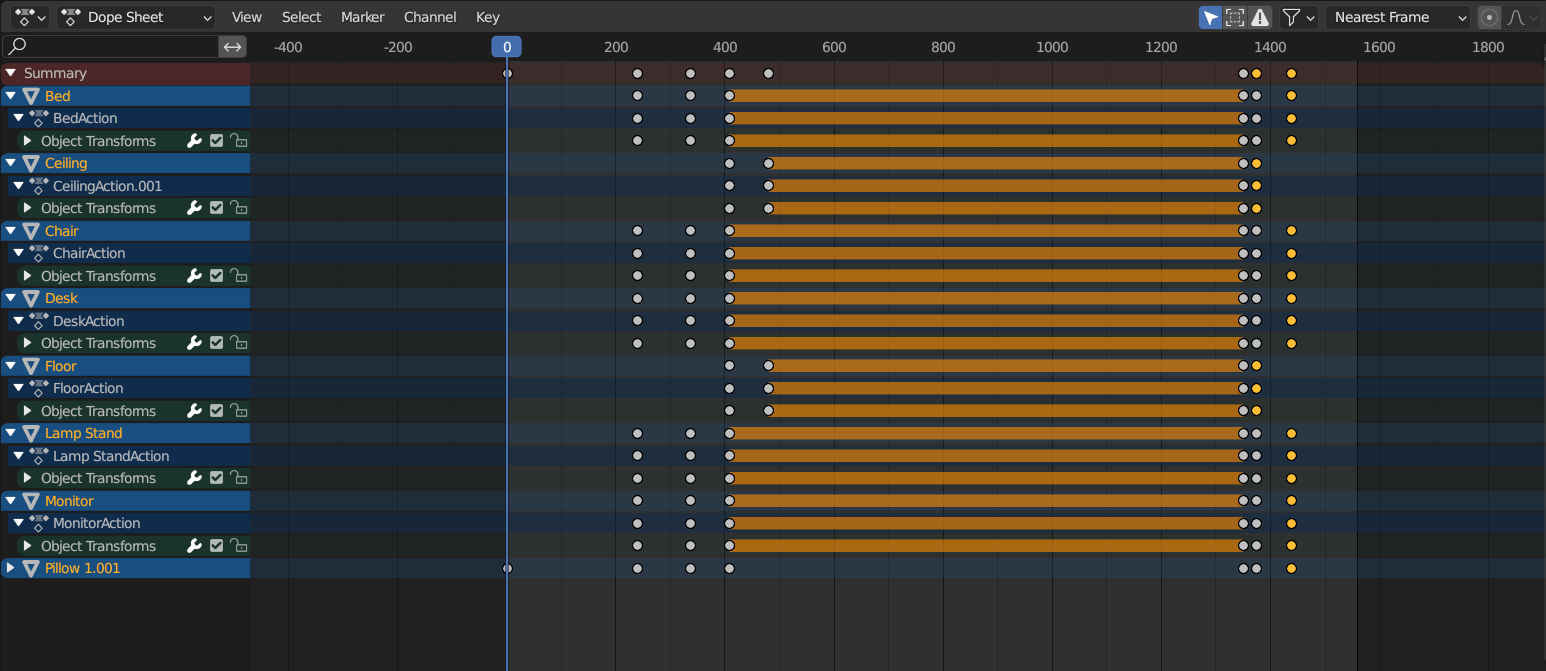Screen dimensions: 1546x671
Task: Open the Dope Sheet mode dropdown
Action: (136, 17)
